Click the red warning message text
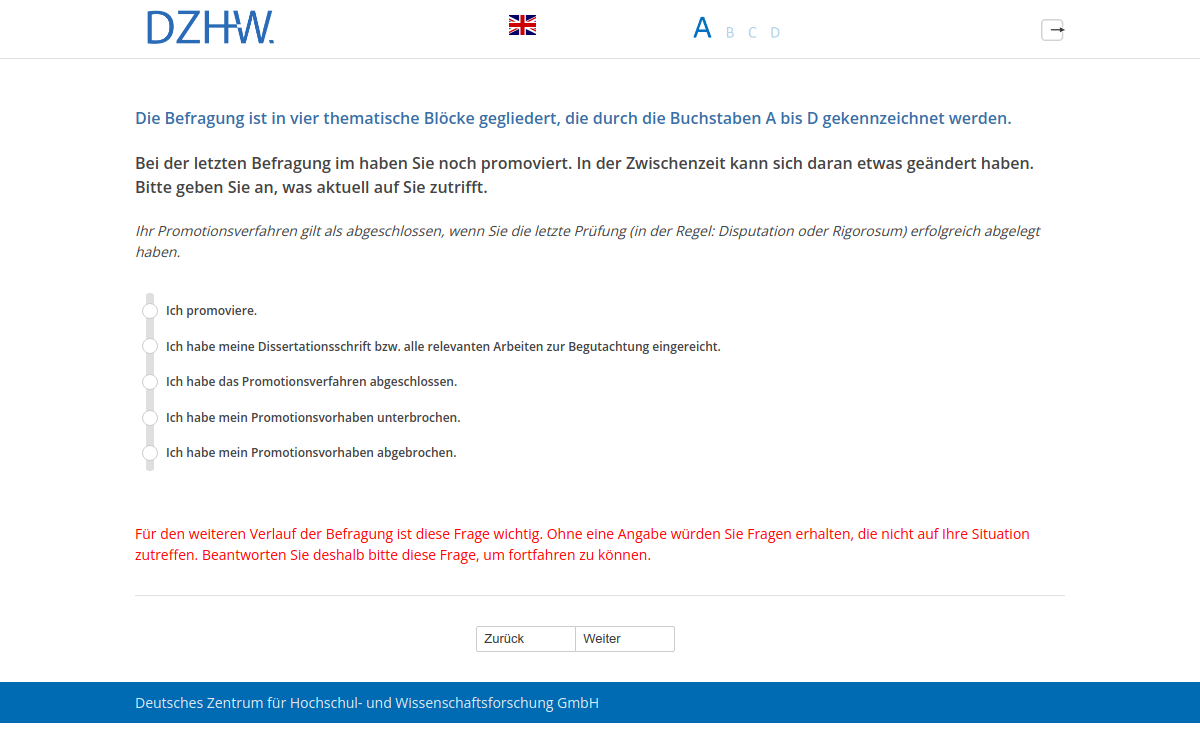 [x=580, y=544]
